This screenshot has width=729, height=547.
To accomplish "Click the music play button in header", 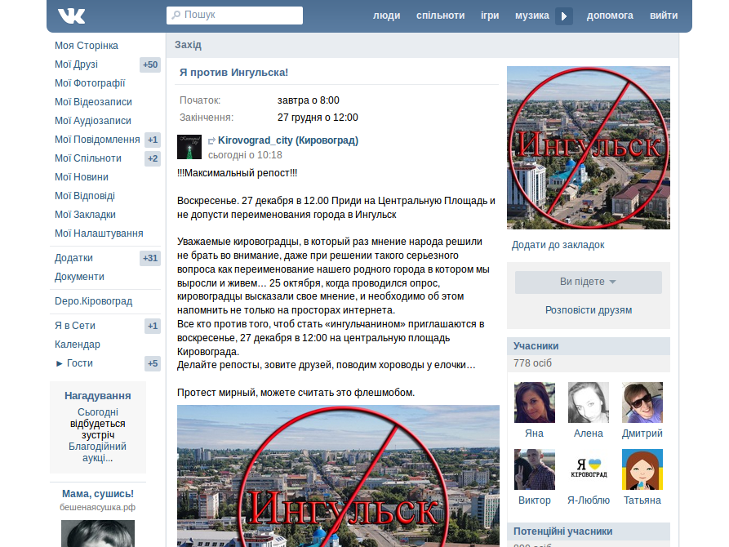I will click(564, 16).
